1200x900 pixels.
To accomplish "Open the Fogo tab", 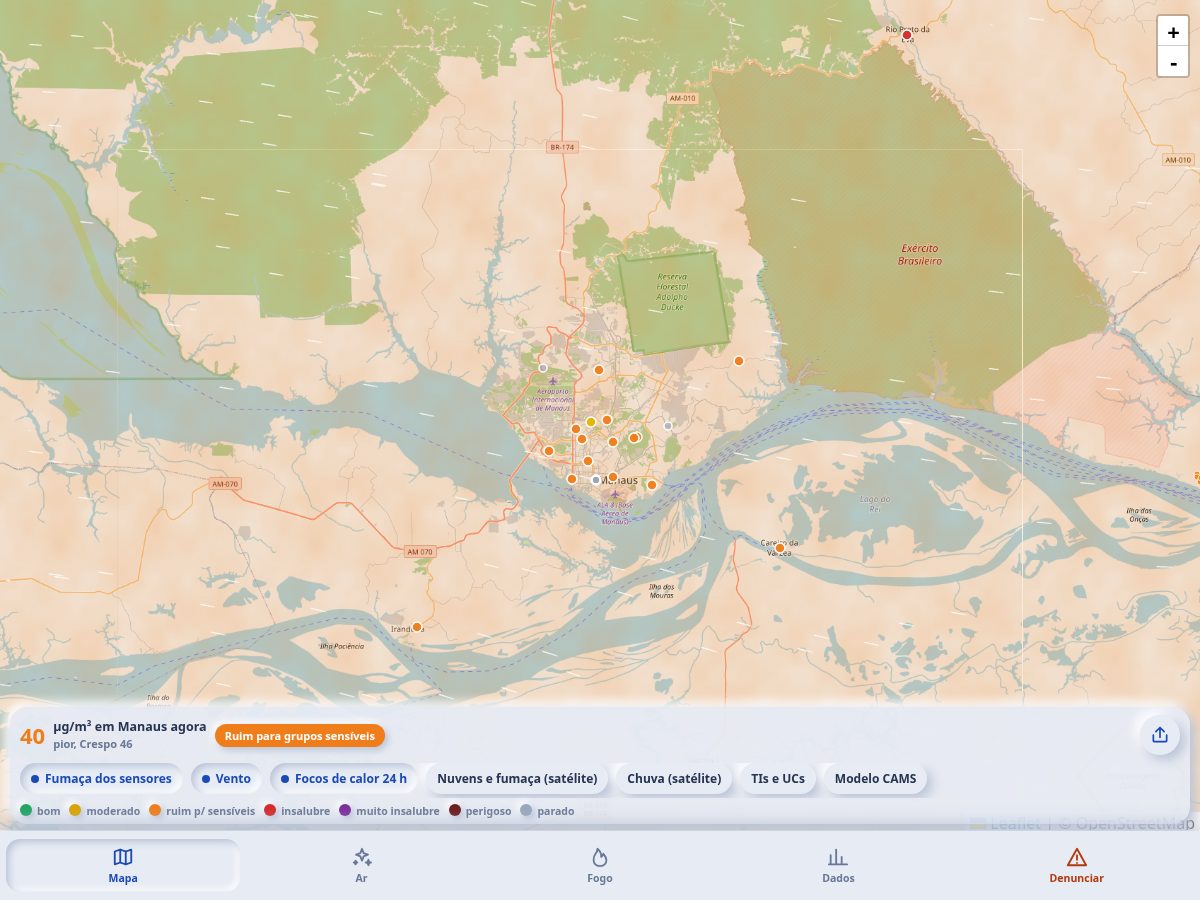I will click(600, 865).
